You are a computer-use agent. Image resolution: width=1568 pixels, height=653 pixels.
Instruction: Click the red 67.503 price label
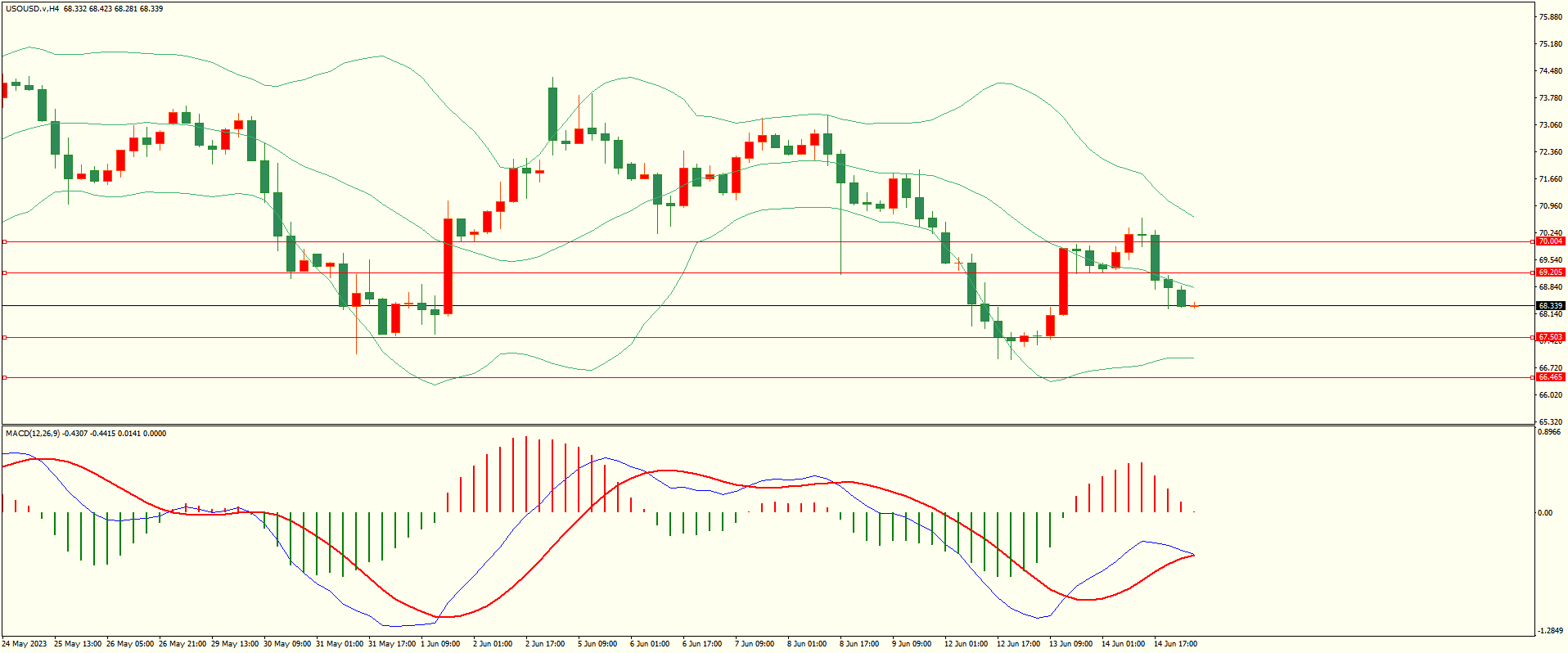(1550, 337)
